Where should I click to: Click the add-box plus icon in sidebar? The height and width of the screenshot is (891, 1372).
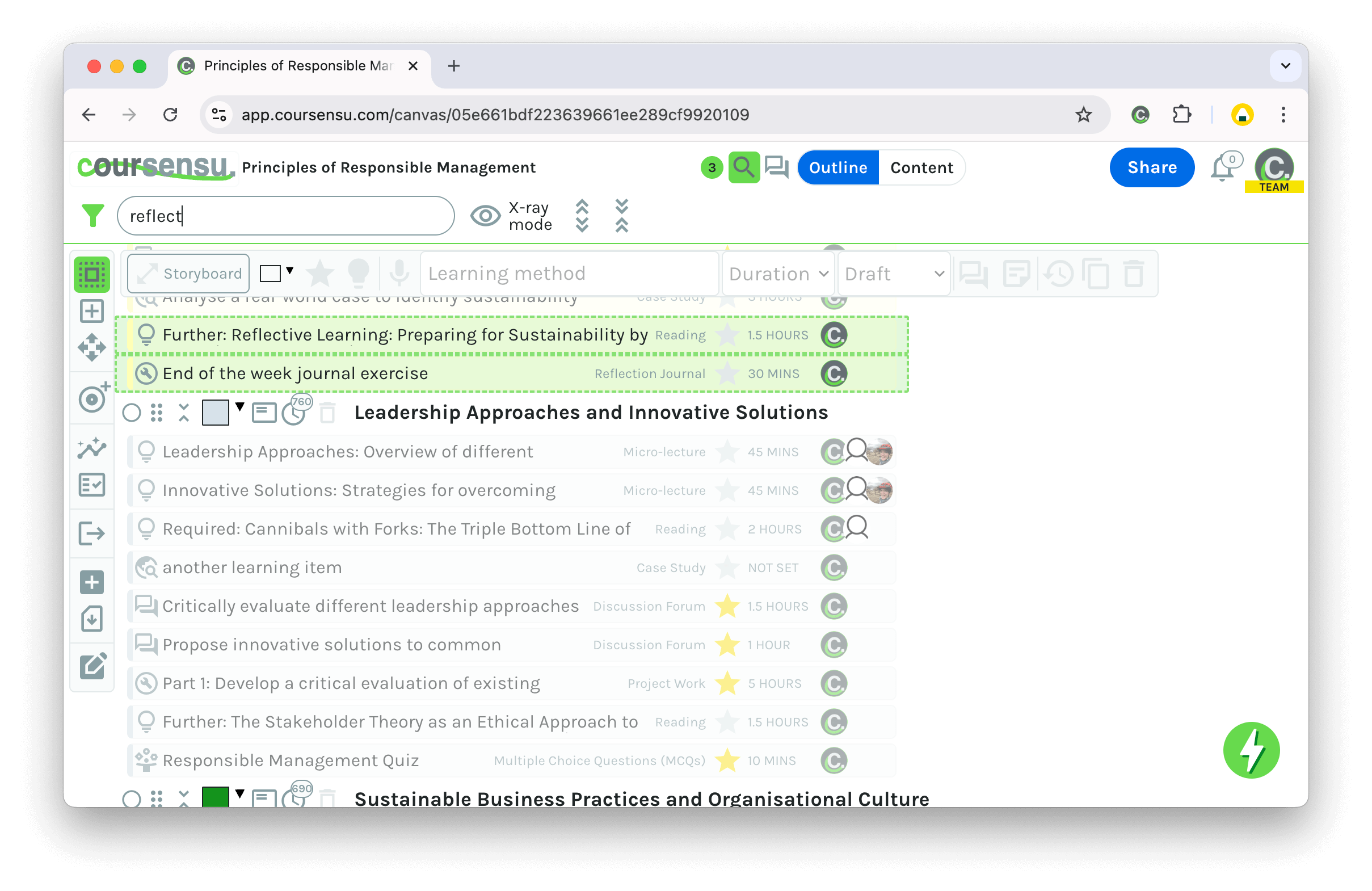[92, 312]
